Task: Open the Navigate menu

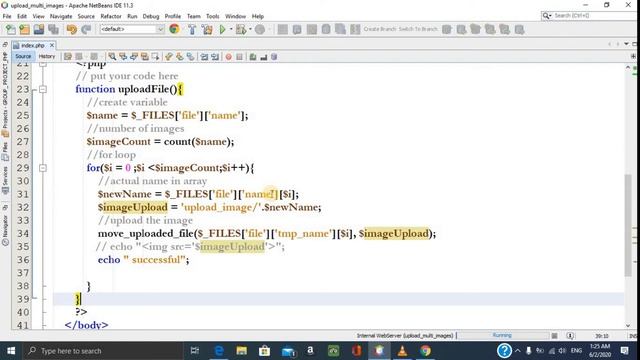Action: [61, 16]
